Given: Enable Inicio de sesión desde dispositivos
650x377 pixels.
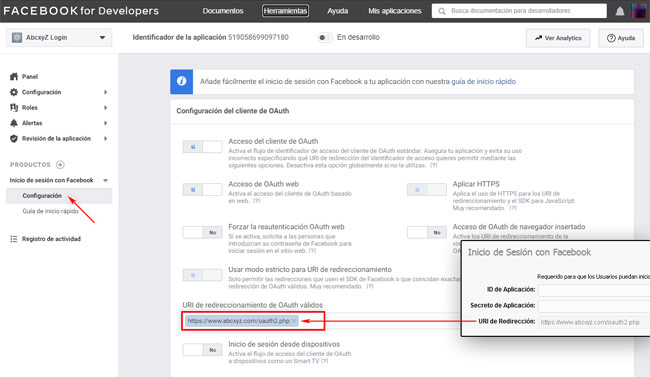Looking at the screenshot, I should tap(202, 350).
